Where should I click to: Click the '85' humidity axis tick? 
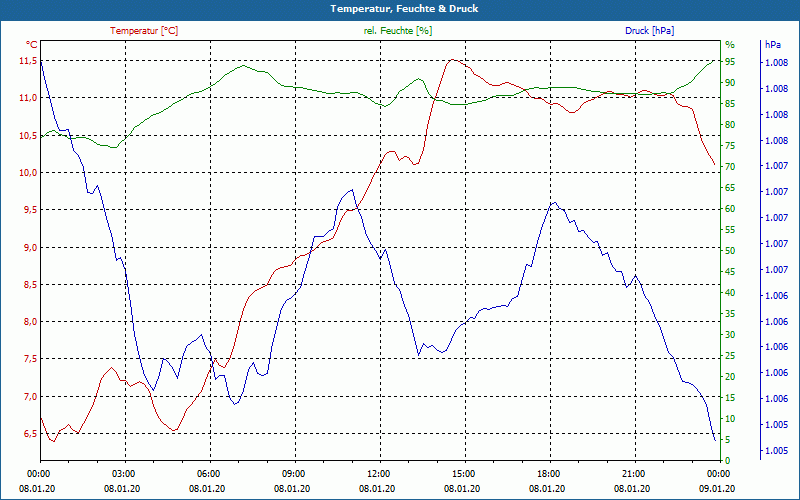pyautogui.click(x=730, y=104)
